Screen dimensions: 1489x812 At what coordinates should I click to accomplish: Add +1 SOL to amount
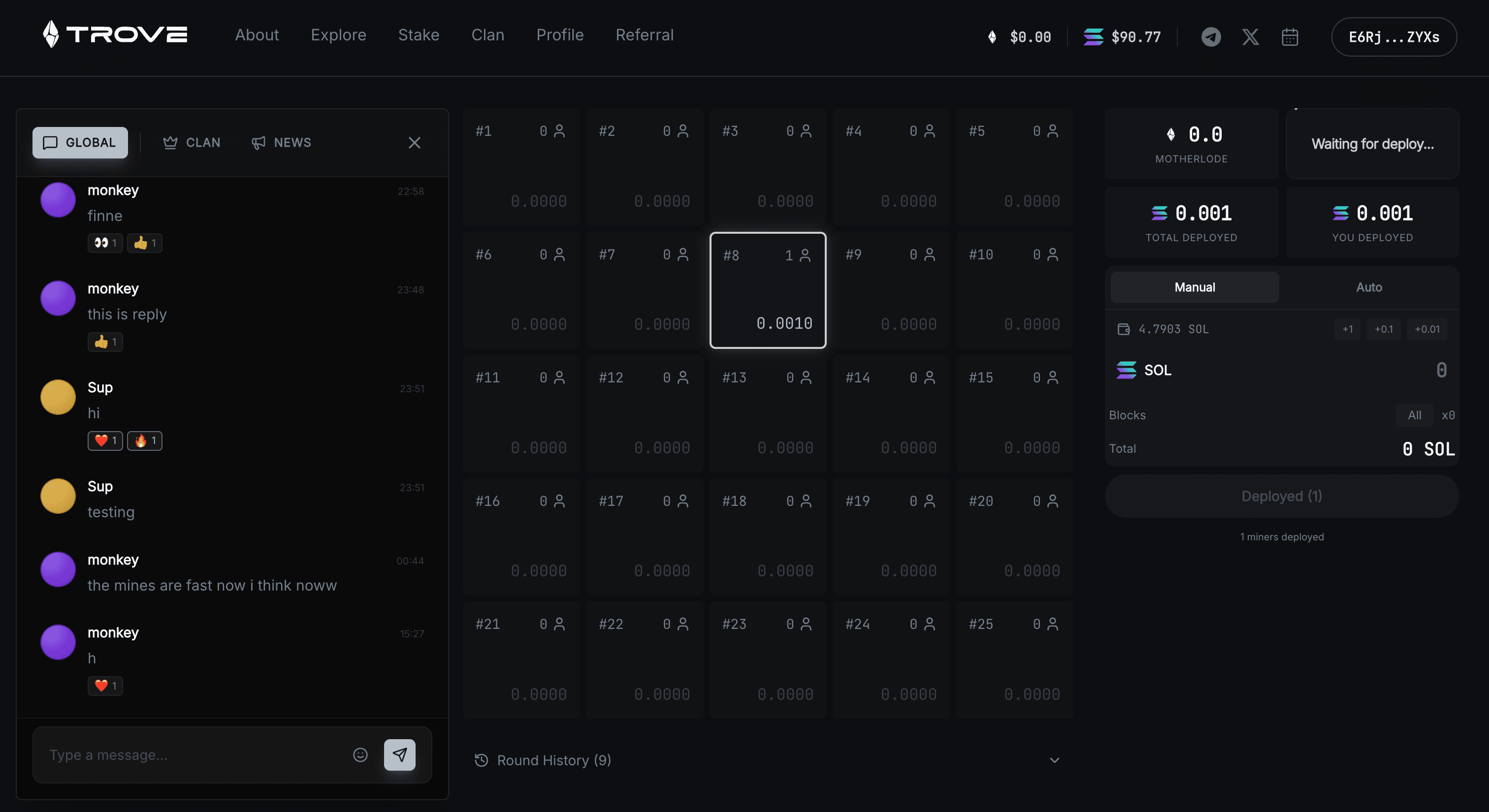click(x=1347, y=329)
